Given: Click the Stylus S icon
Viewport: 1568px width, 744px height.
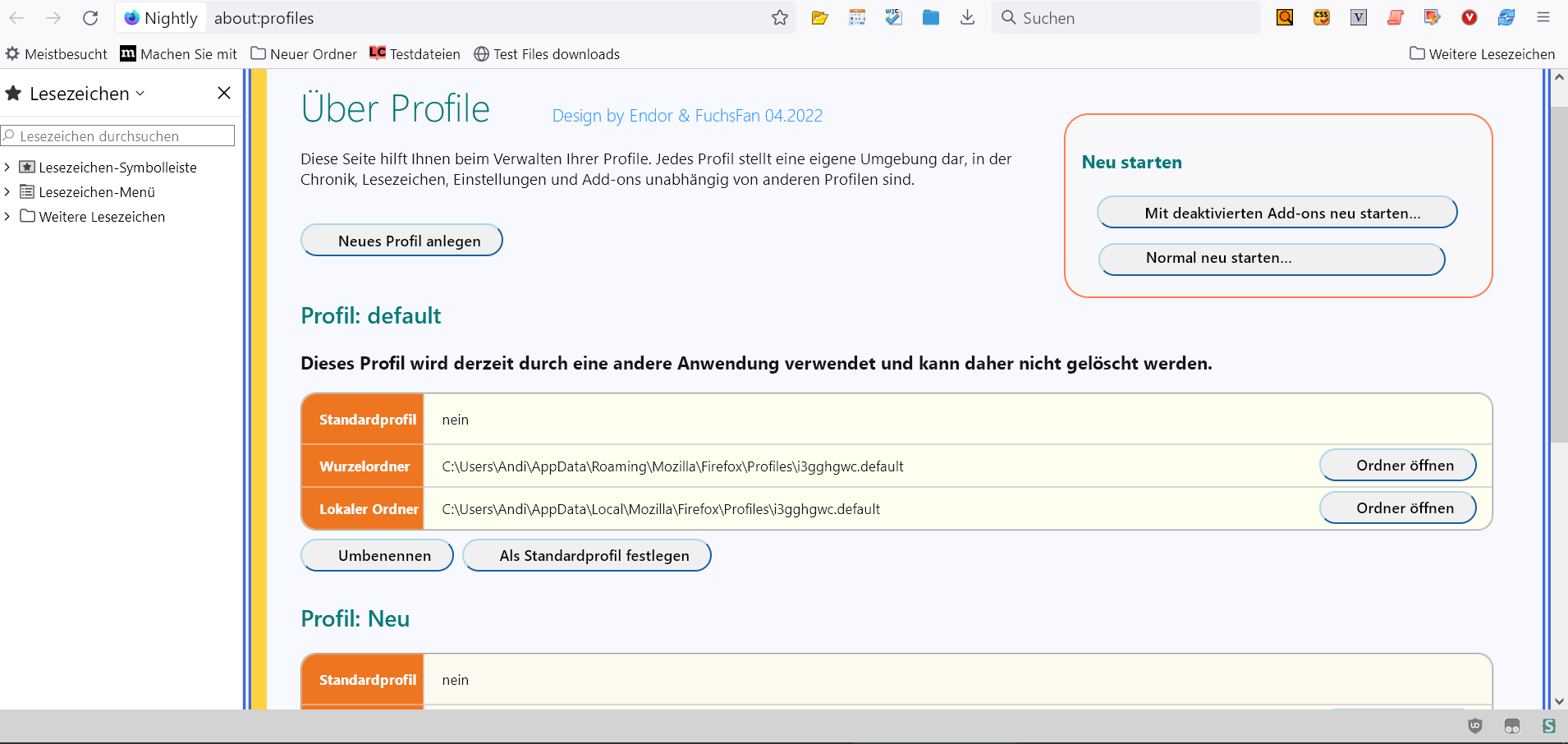Looking at the screenshot, I should click(x=1548, y=726).
